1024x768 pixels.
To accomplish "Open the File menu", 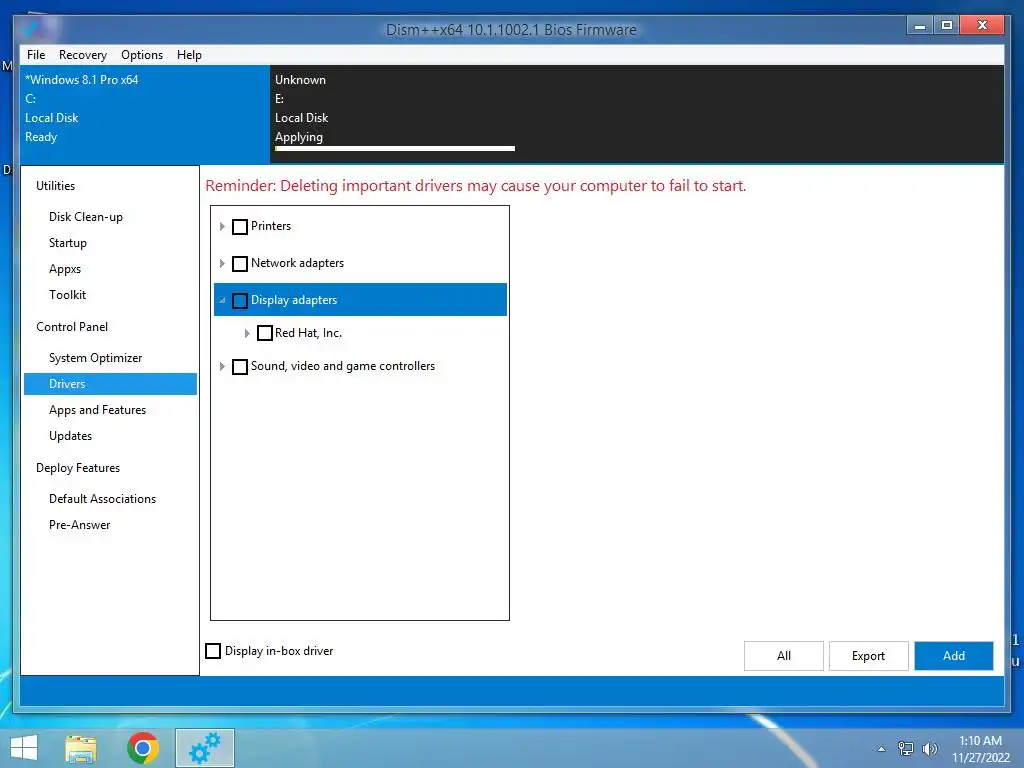I will (x=36, y=55).
